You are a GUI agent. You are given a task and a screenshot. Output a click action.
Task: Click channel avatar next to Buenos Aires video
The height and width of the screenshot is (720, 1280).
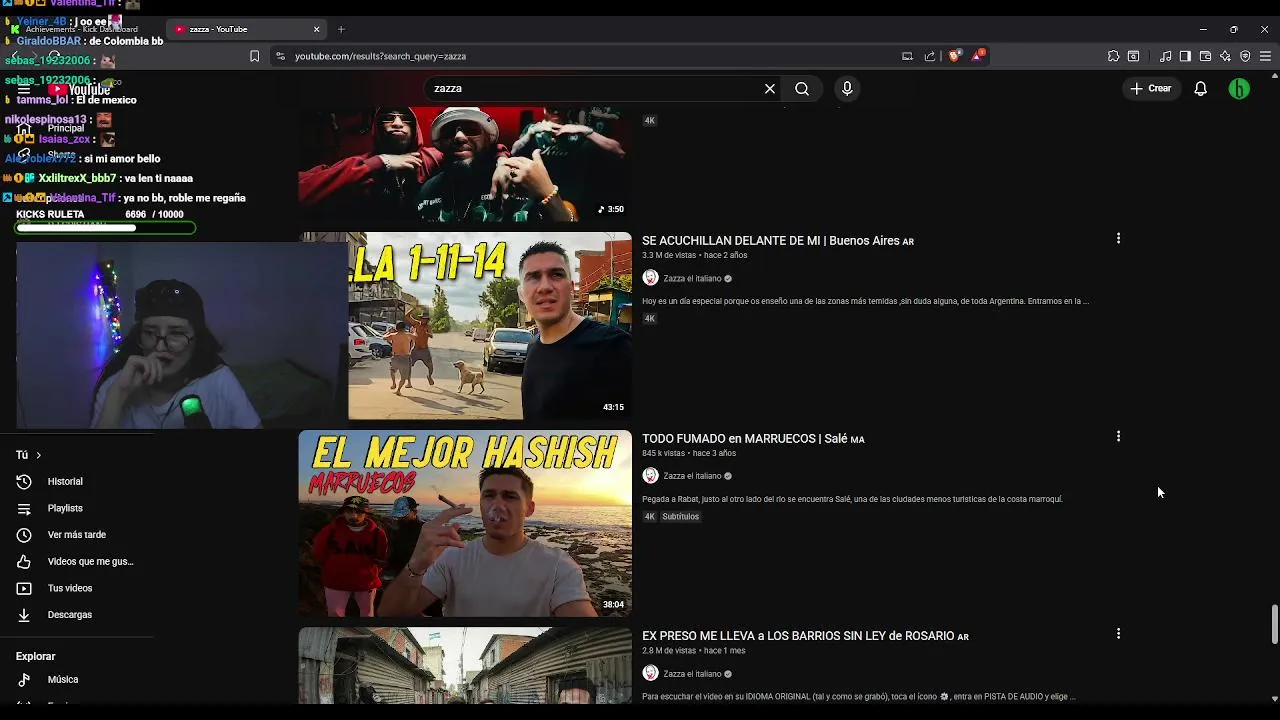[x=650, y=278]
